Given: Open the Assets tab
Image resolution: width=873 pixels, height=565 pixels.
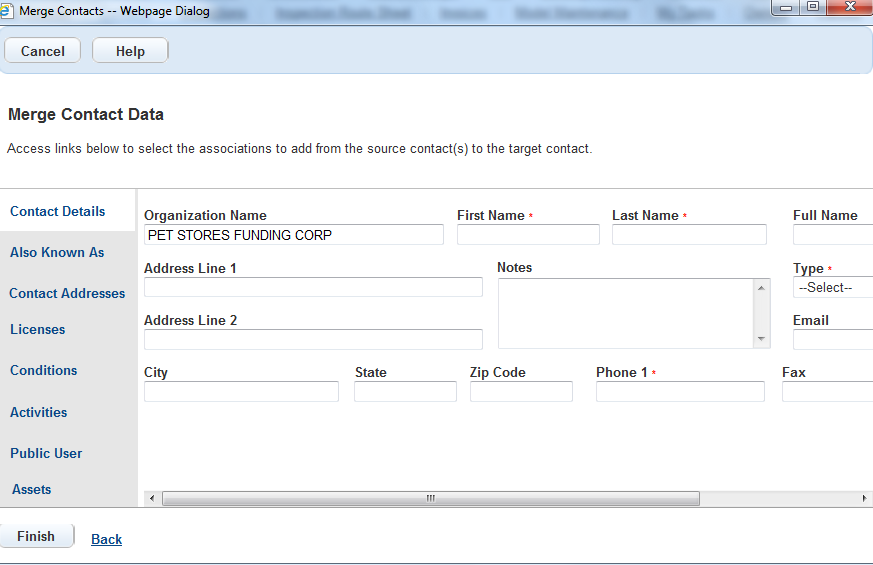Looking at the screenshot, I should click(31, 489).
